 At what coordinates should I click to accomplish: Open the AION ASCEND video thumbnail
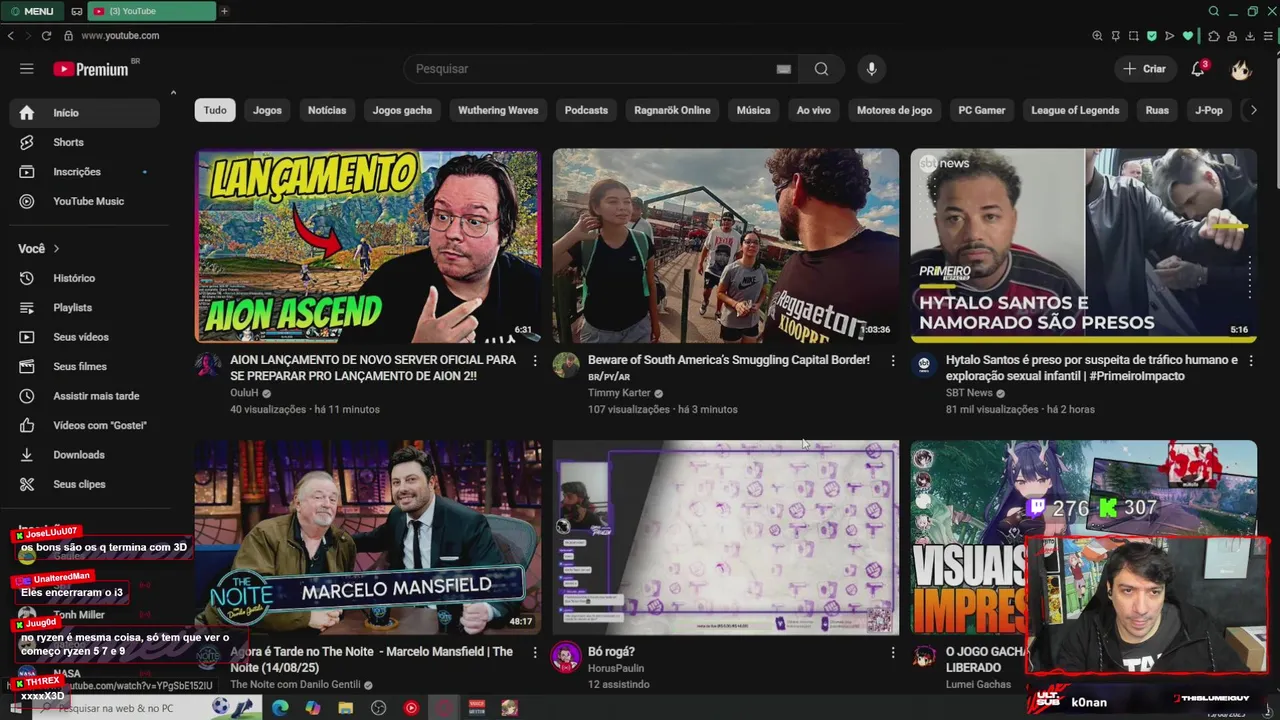coord(368,246)
